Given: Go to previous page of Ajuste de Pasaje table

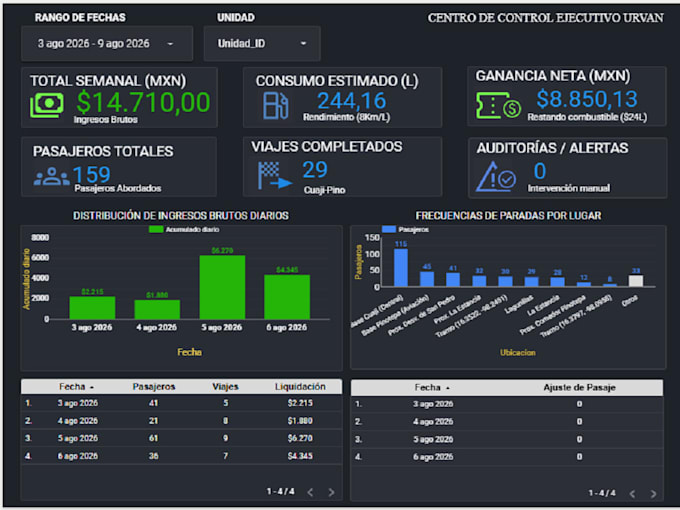Looking at the screenshot, I should [x=632, y=494].
